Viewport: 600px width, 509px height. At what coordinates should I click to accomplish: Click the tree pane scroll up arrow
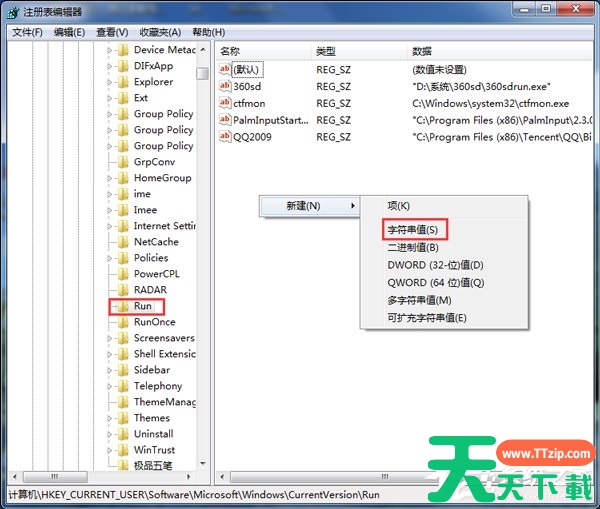coord(203,50)
